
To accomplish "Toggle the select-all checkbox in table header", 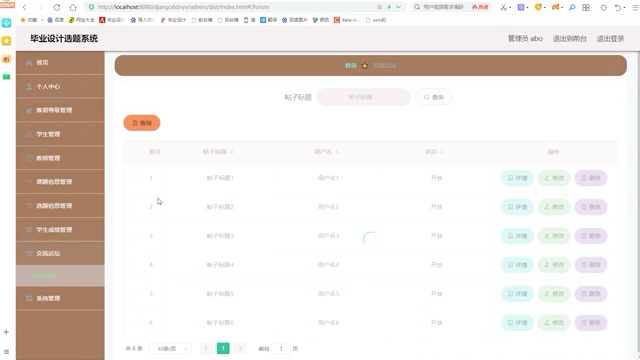I will pos(133,152).
